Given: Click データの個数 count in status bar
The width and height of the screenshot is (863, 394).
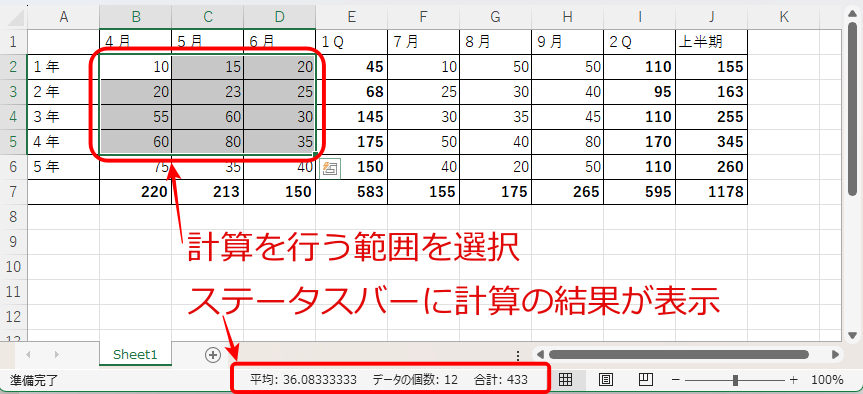Looking at the screenshot, I should tap(415, 379).
